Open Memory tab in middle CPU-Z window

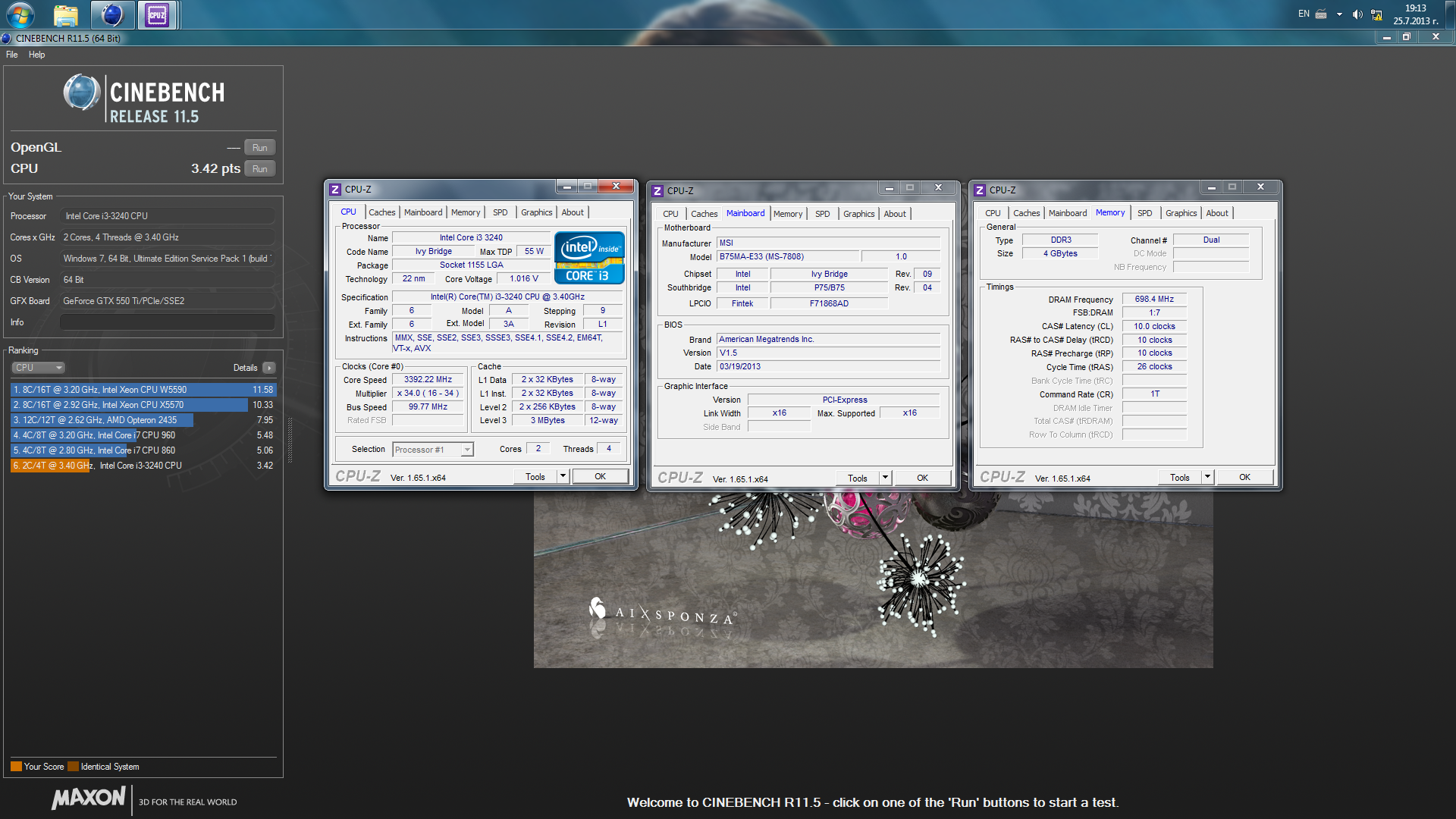tap(788, 214)
